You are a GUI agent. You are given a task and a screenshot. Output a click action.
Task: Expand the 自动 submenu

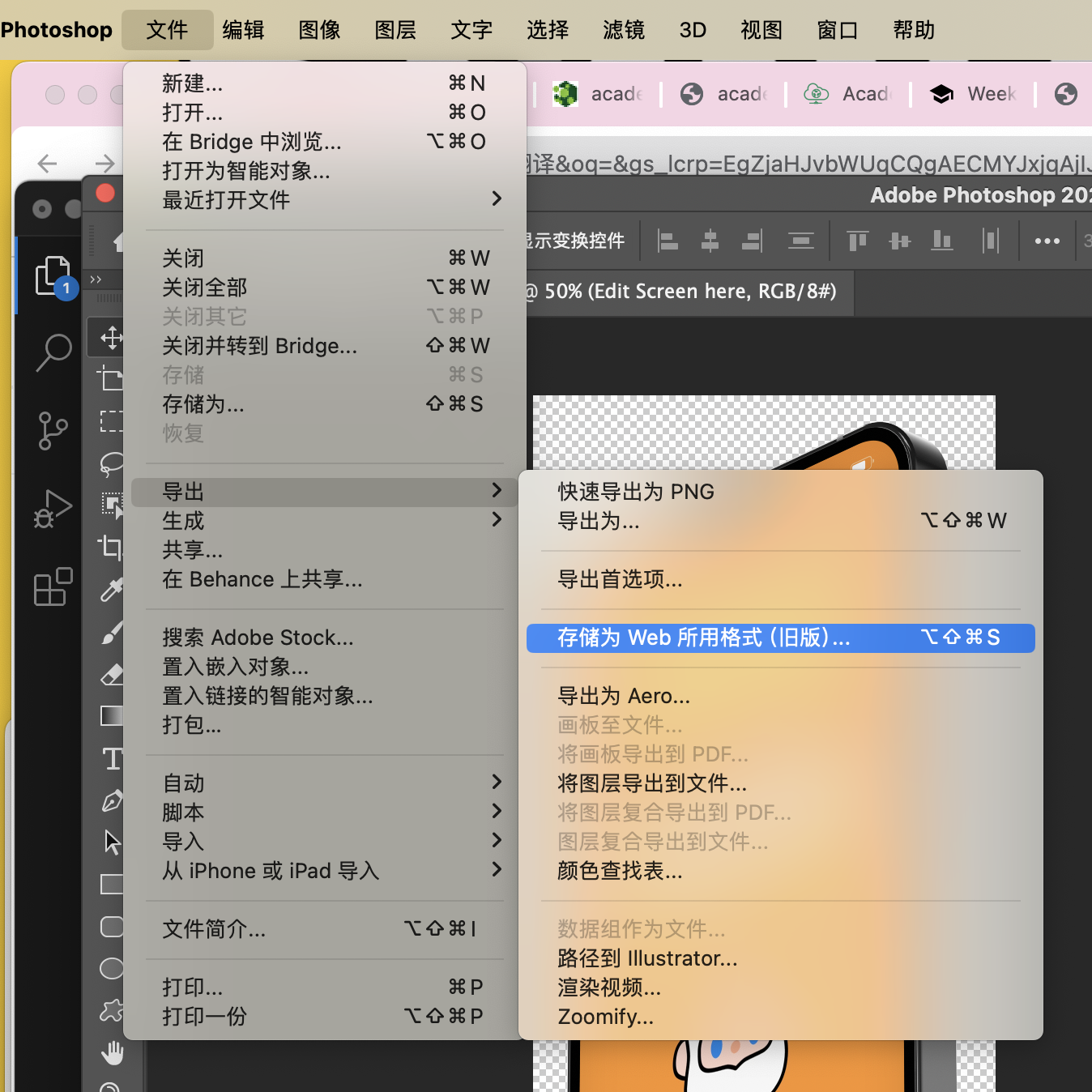point(324,783)
